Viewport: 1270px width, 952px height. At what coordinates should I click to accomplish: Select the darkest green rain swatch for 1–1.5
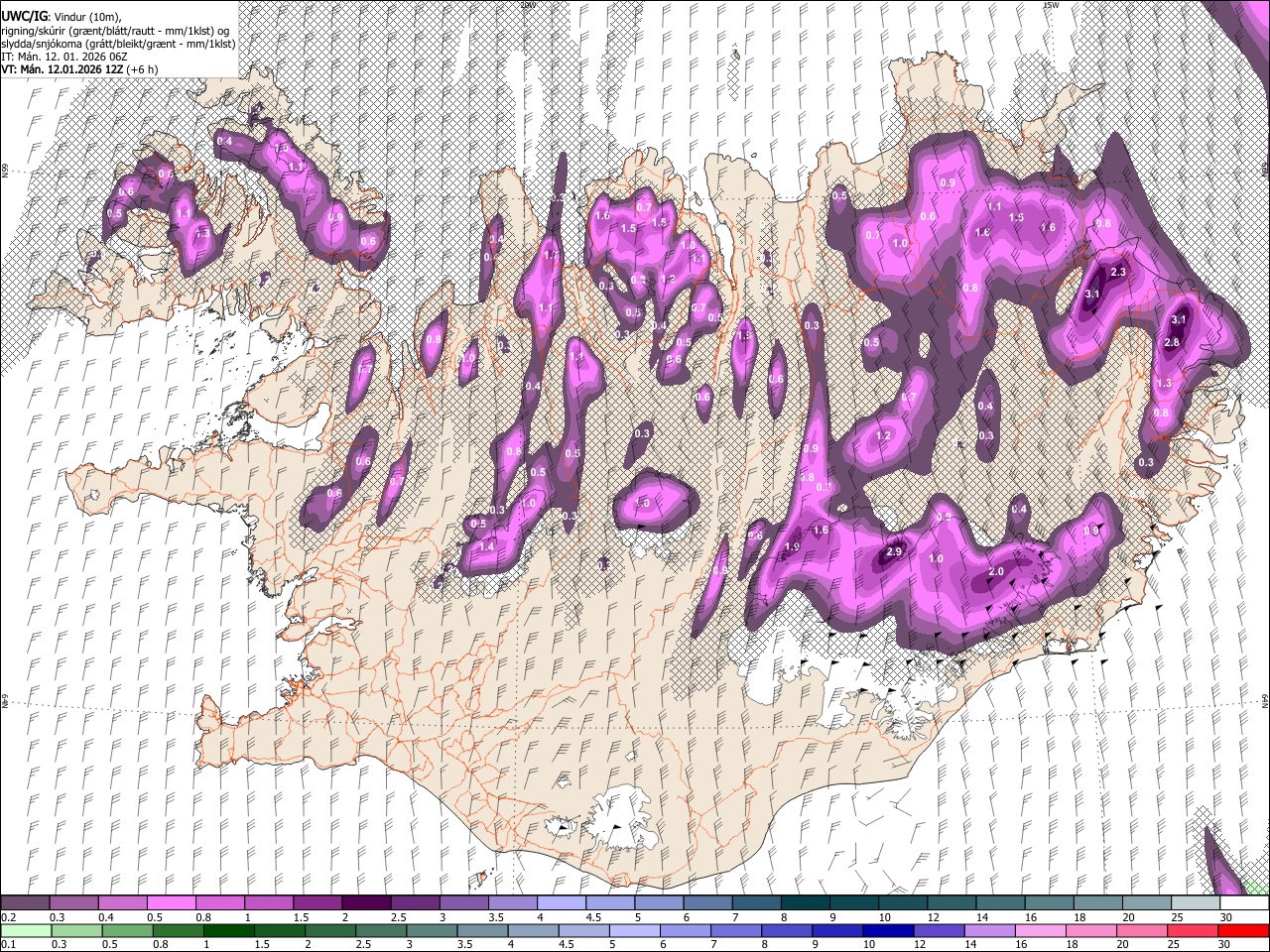[227, 930]
